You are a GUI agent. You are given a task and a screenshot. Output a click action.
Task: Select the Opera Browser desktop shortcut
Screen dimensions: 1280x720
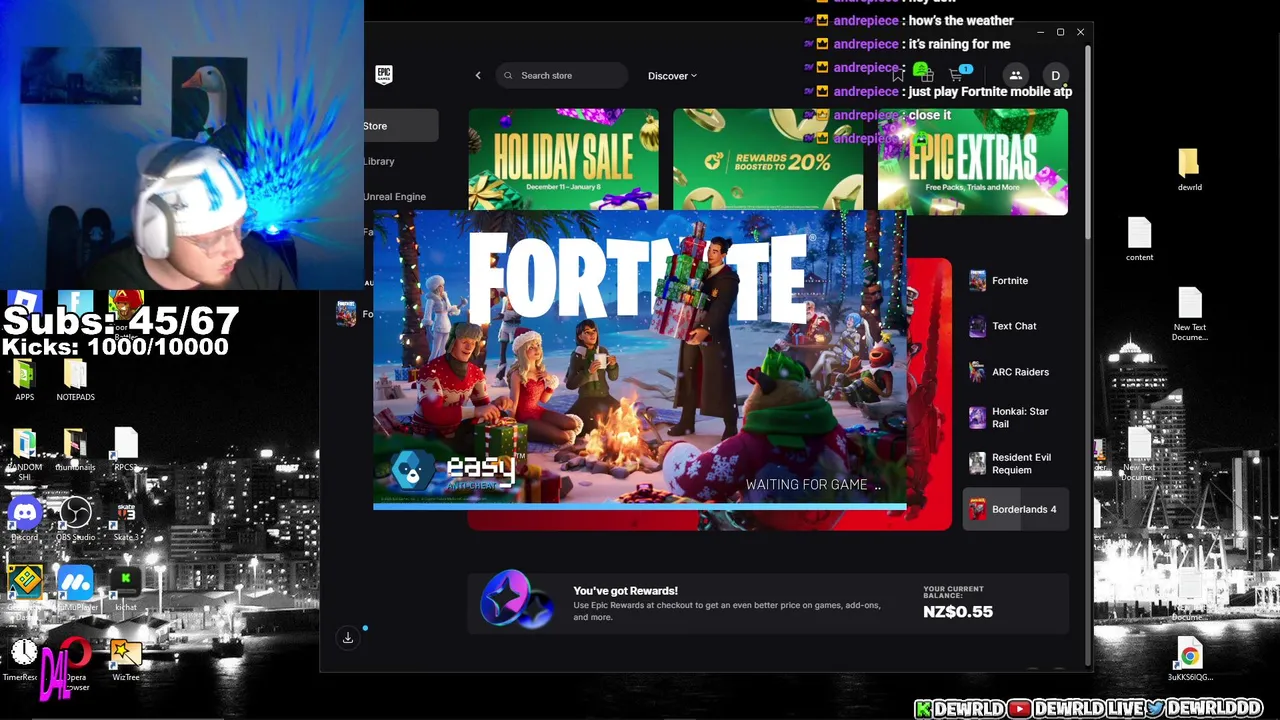[x=76, y=663]
